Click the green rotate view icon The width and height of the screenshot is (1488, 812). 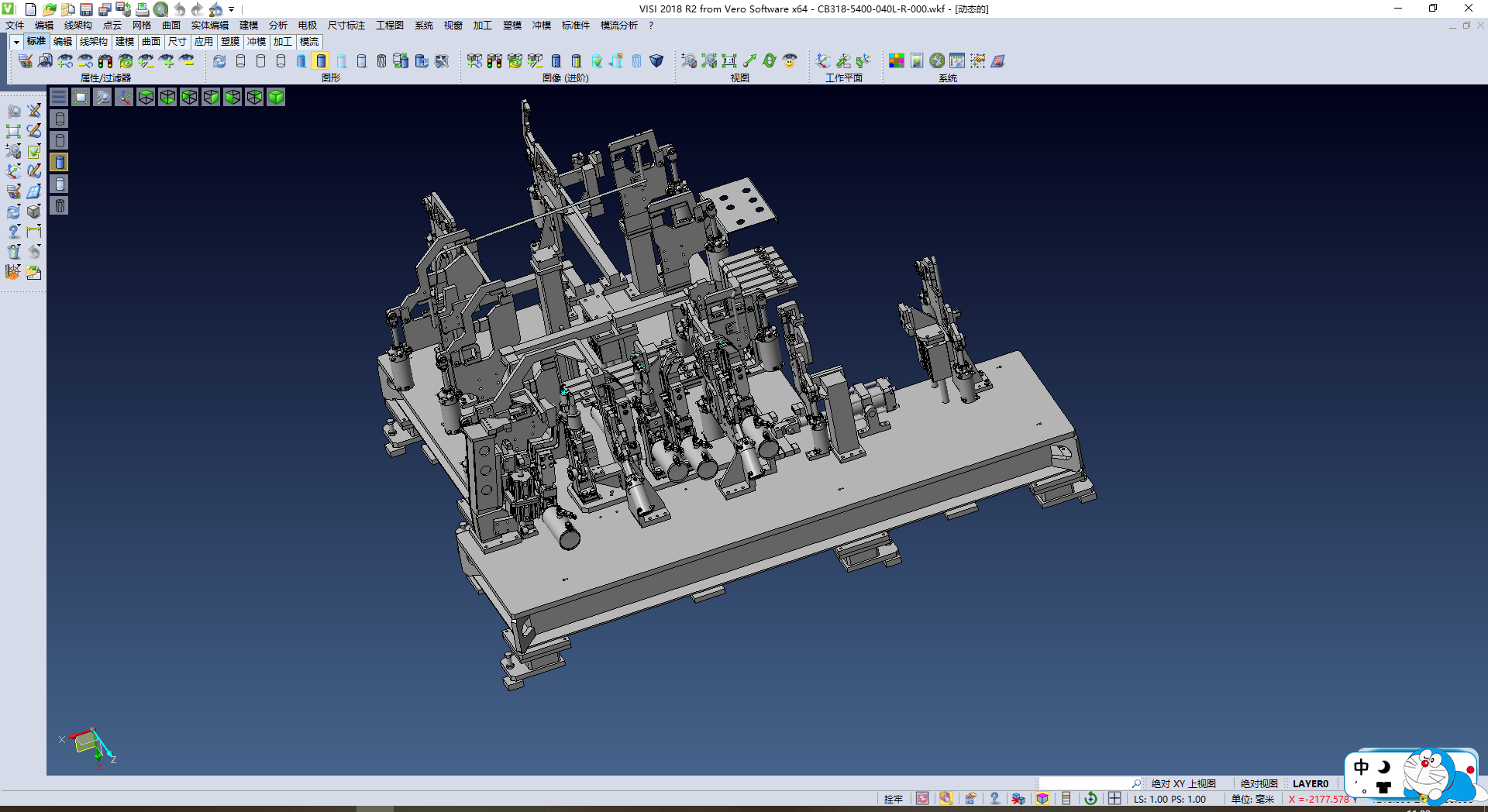770,60
